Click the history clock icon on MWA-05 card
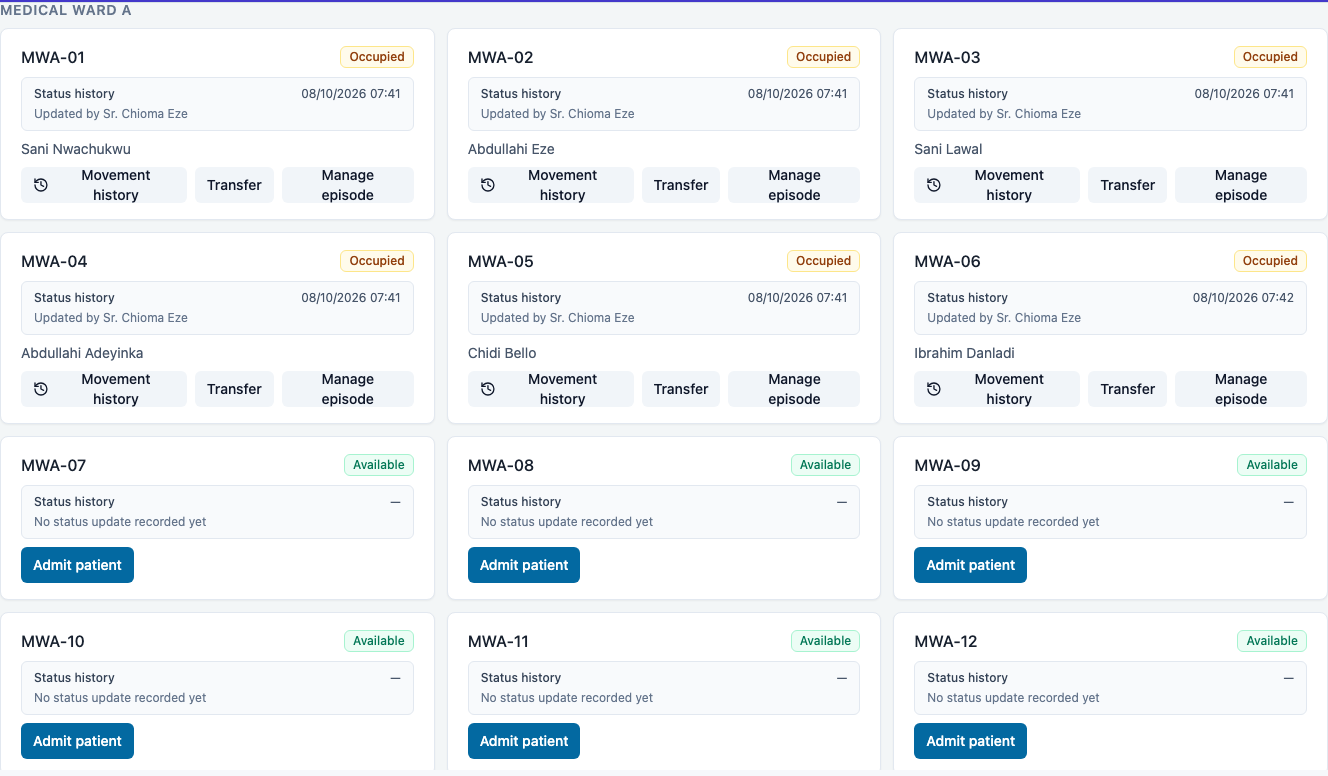This screenshot has height=776, width=1328. pos(488,389)
